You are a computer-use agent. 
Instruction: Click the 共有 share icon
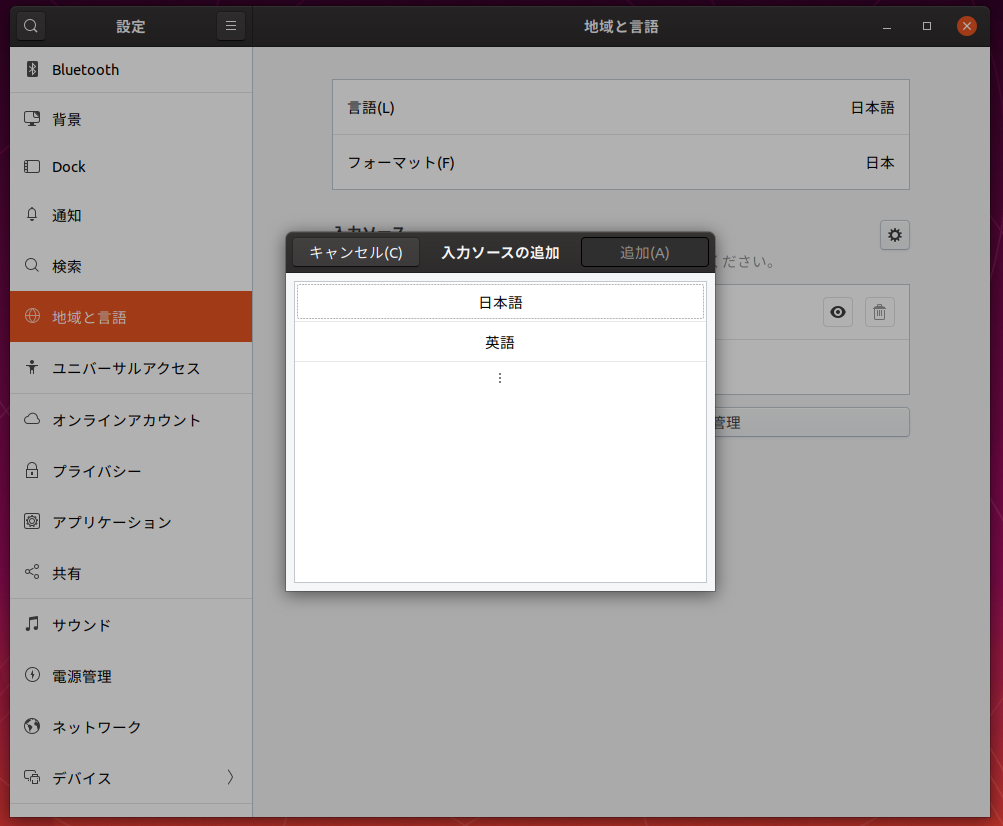[x=32, y=572]
